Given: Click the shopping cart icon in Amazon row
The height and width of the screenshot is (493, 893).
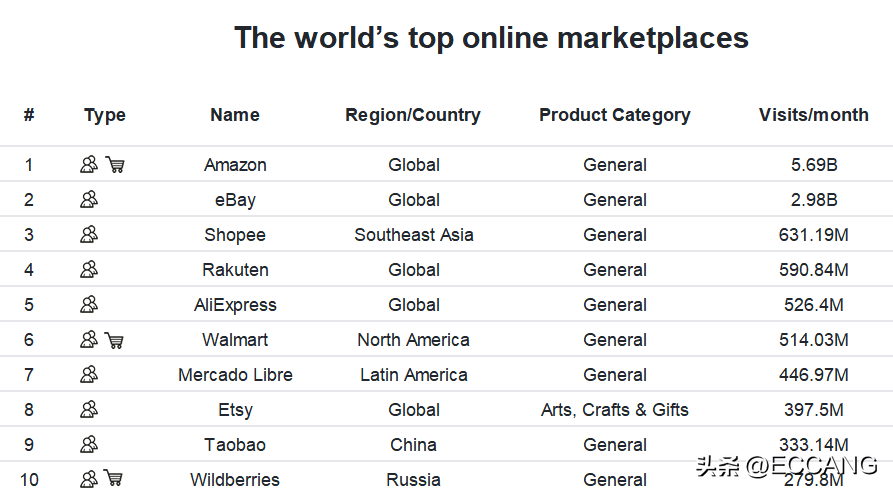Looking at the screenshot, I should click(115, 165).
